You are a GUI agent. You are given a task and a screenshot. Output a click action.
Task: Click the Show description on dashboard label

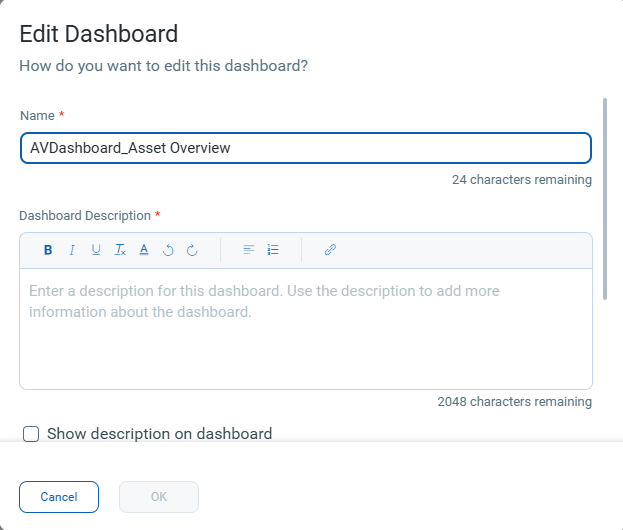(x=159, y=434)
